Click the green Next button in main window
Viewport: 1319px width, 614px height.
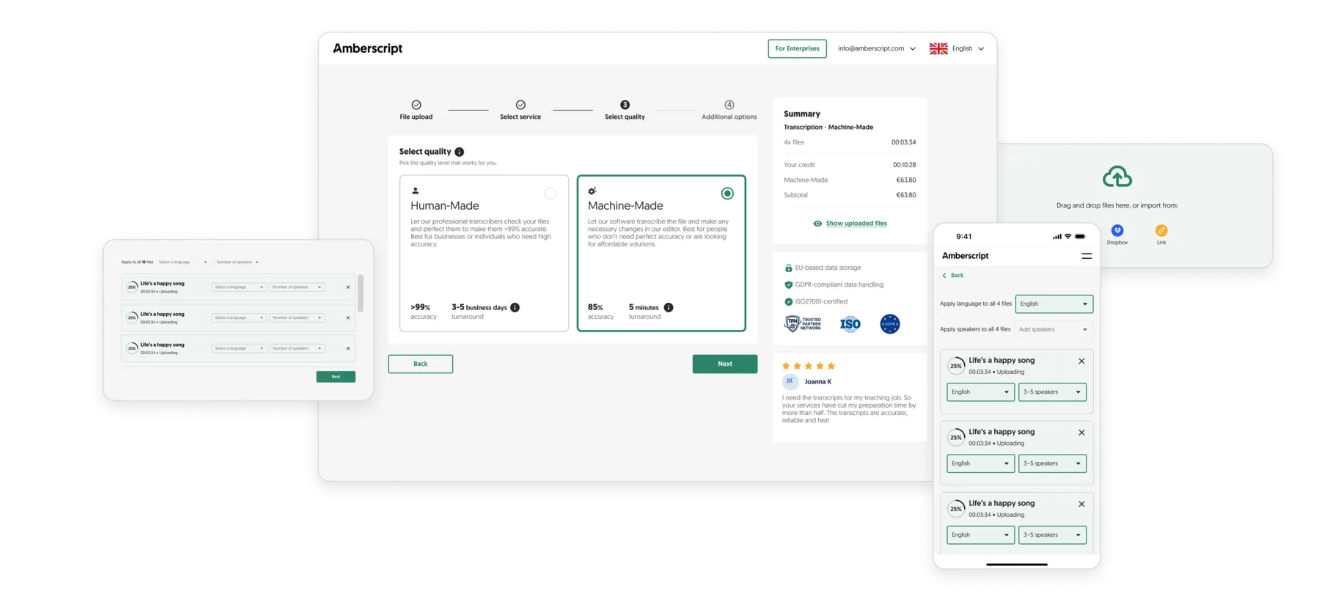tap(725, 364)
